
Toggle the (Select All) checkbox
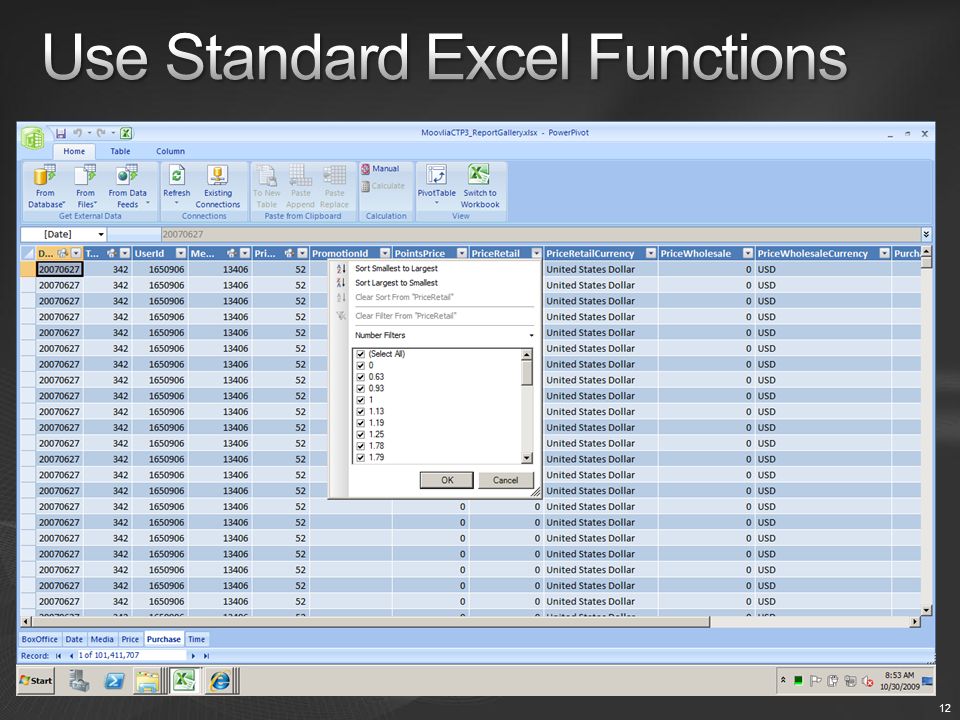tap(361, 354)
